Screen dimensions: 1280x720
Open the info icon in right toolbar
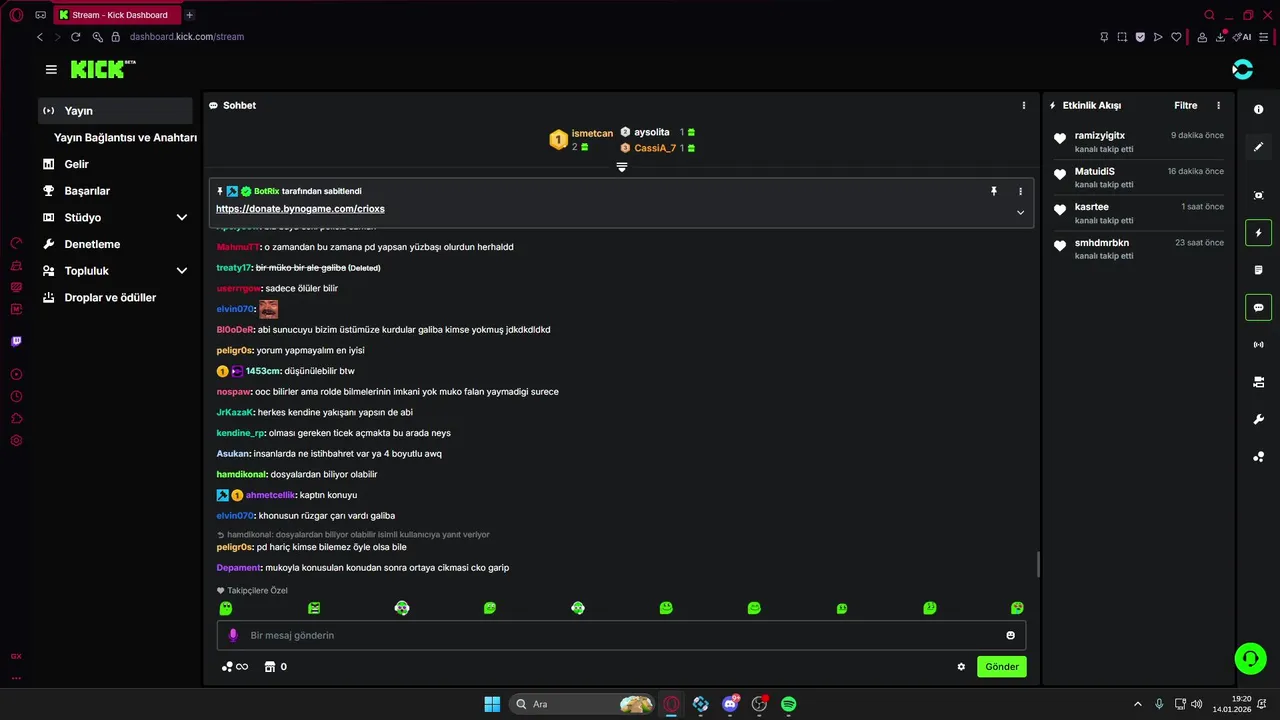click(1259, 110)
